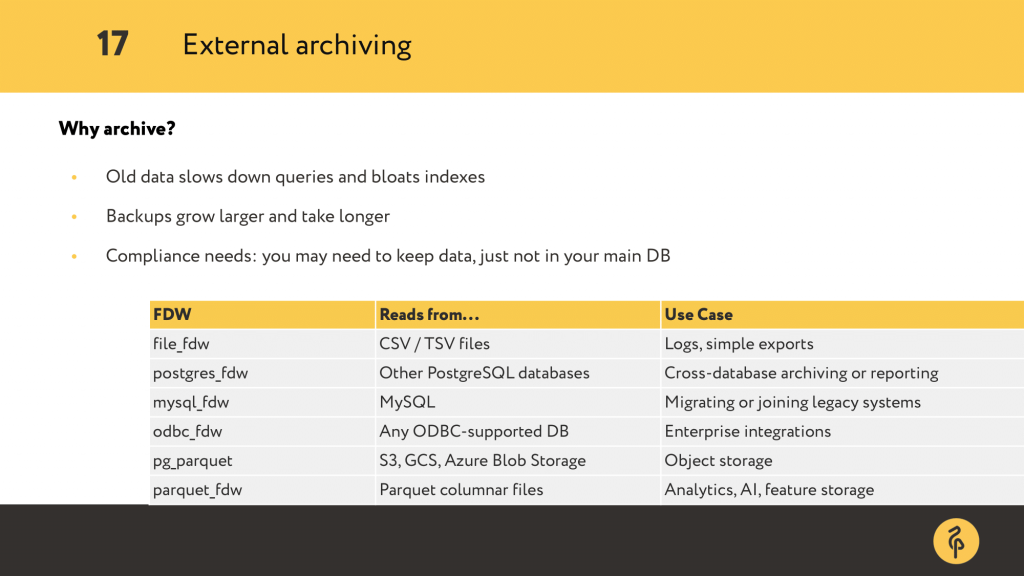This screenshot has height=576, width=1024.
Task: Select the odbc_fdw table cell
Action: click(262, 431)
